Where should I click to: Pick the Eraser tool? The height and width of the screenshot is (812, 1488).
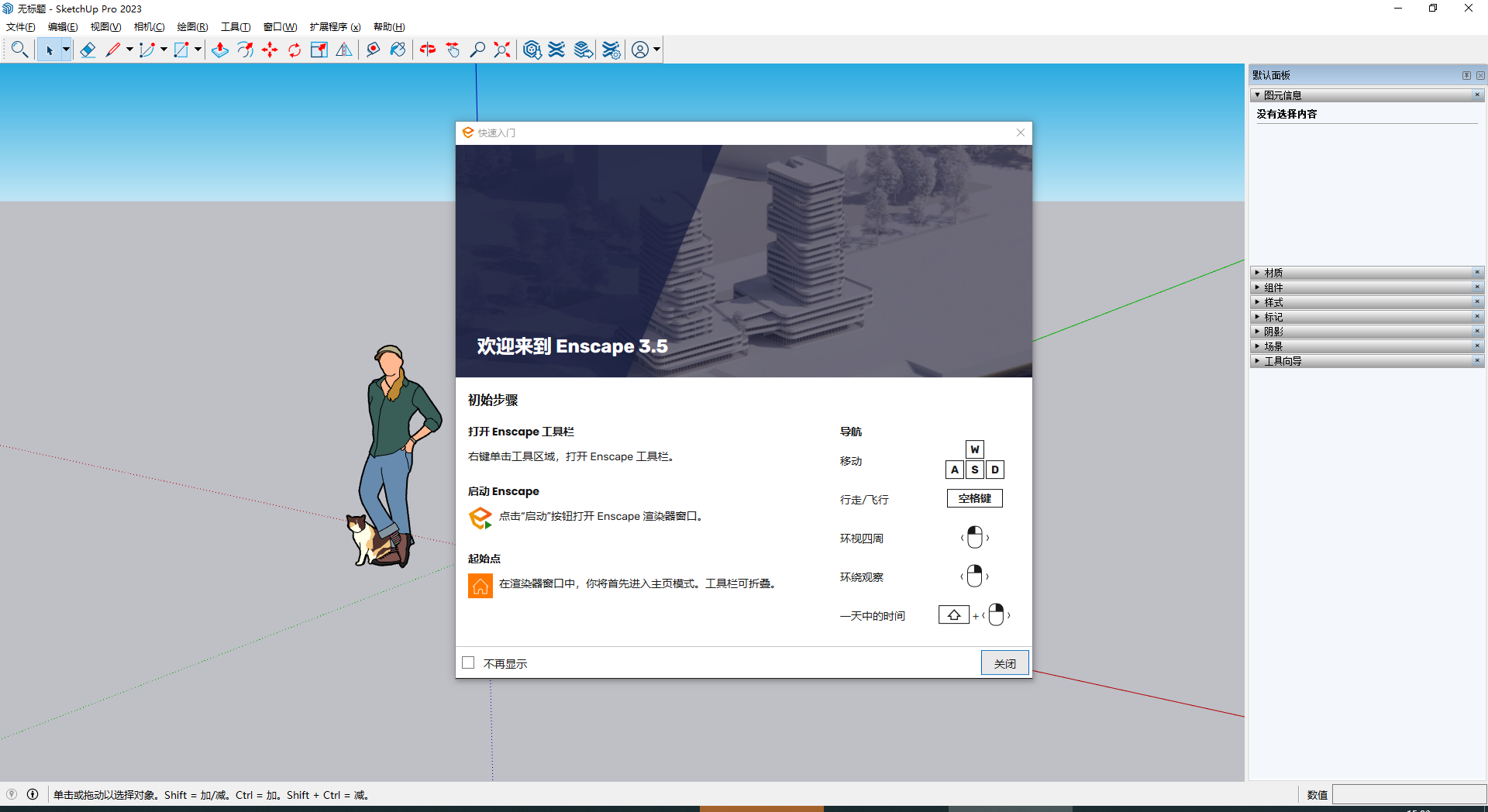point(88,49)
